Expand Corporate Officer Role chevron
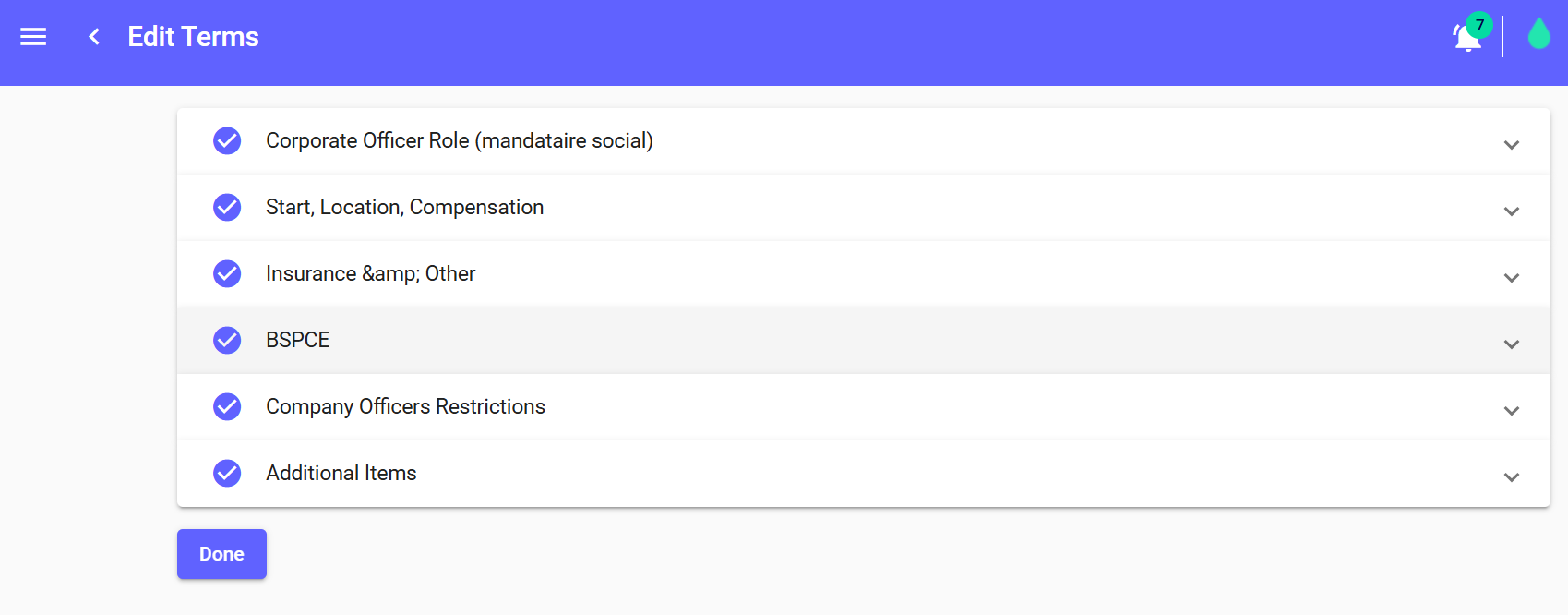1568x615 pixels. 1511,145
